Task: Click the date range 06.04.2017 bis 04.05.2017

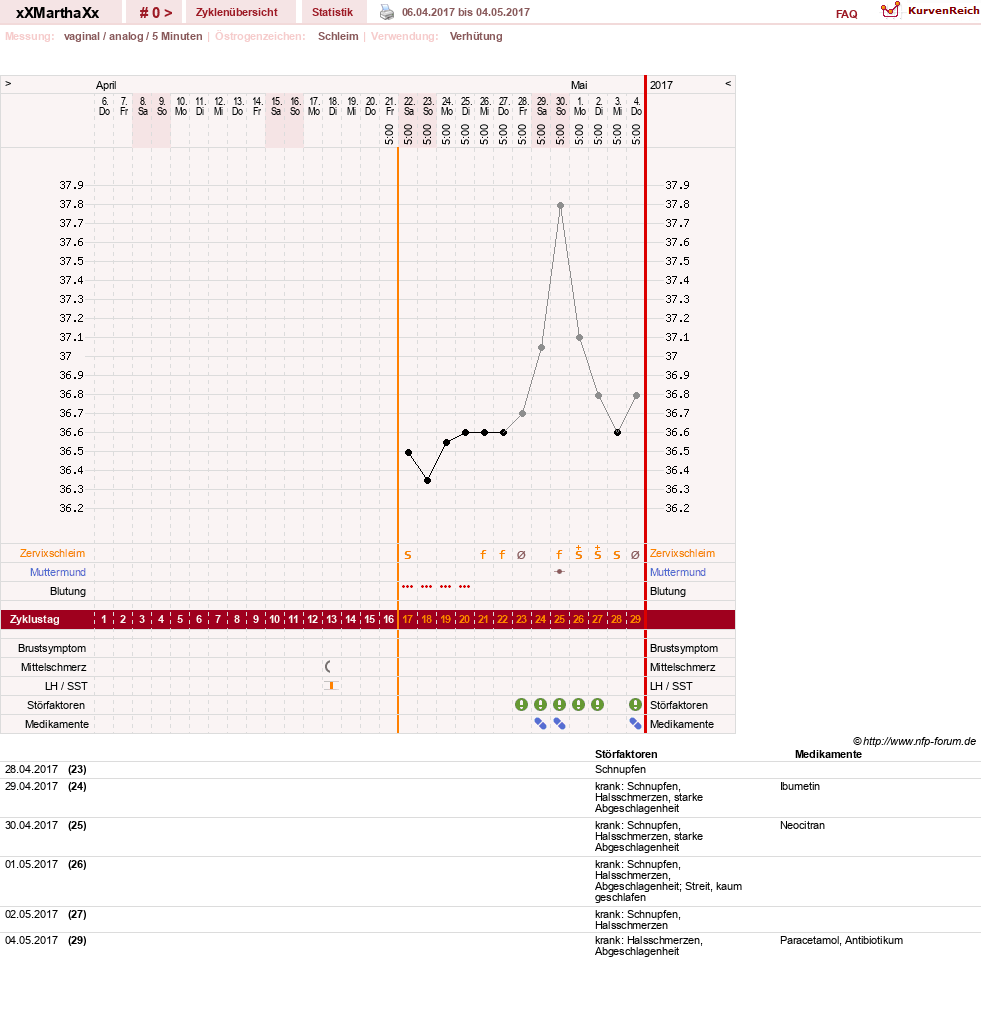Action: (x=465, y=12)
